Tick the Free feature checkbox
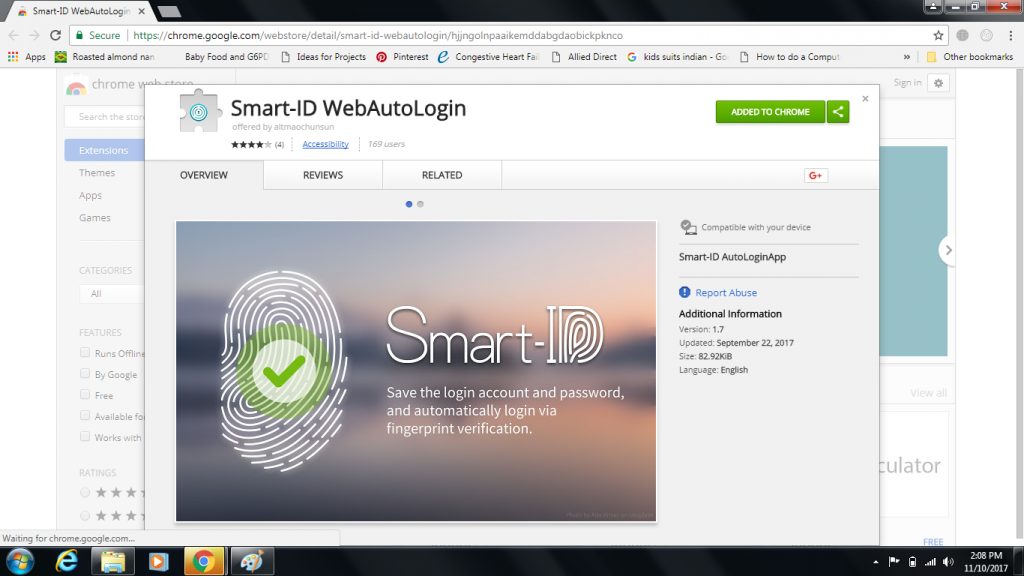This screenshot has width=1024, height=576. (85, 396)
